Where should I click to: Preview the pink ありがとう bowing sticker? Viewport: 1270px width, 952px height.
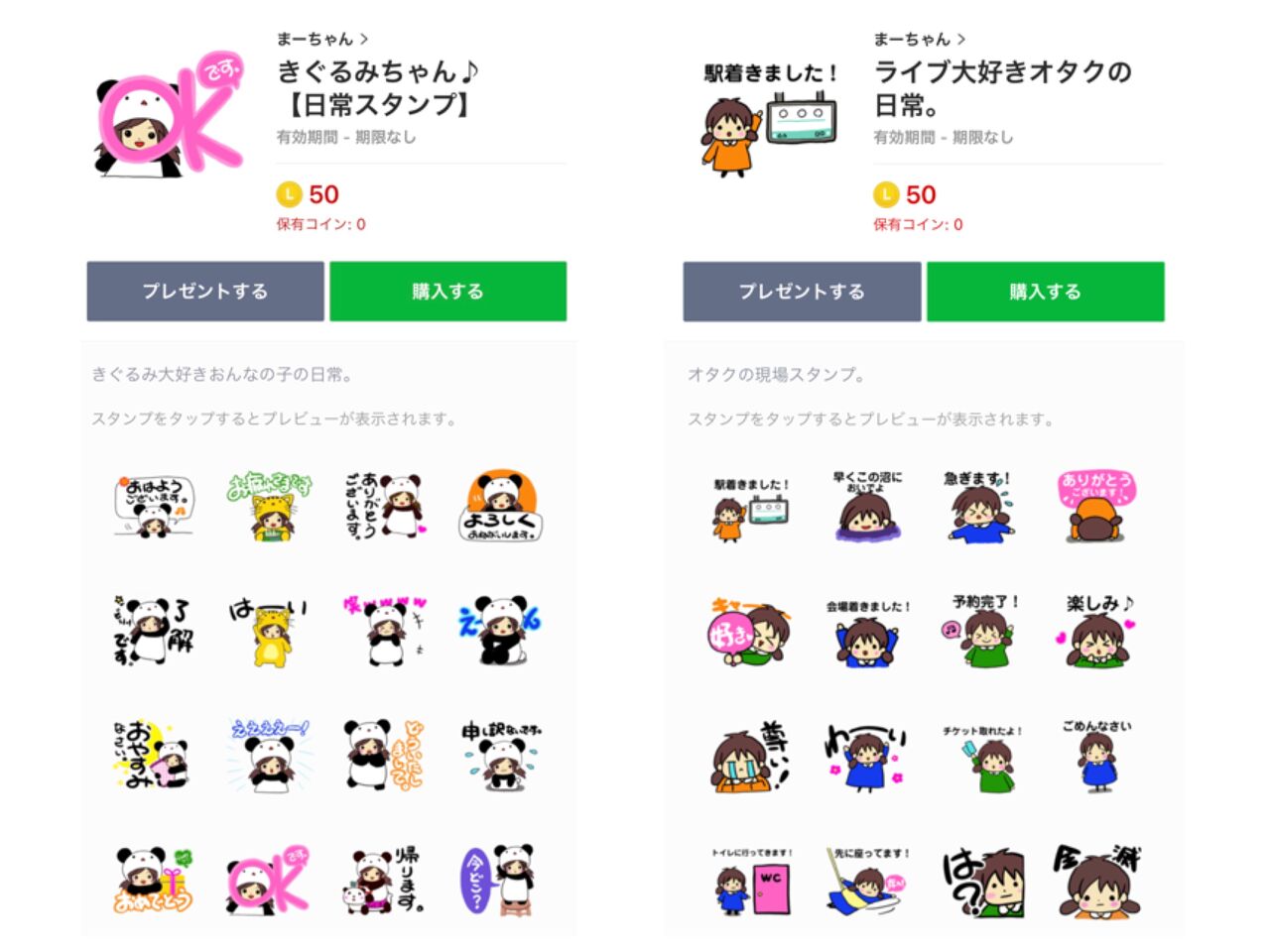(x=1096, y=506)
